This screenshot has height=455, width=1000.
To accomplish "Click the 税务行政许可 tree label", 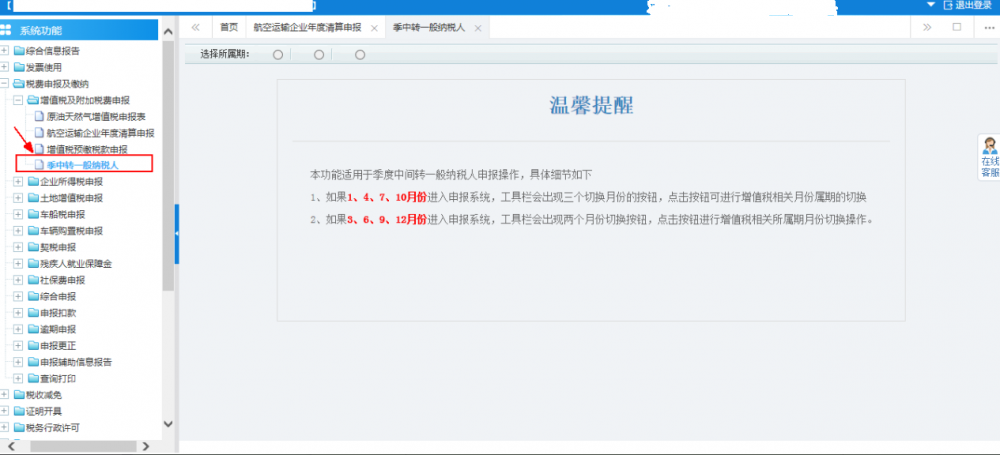I will 53,428.
